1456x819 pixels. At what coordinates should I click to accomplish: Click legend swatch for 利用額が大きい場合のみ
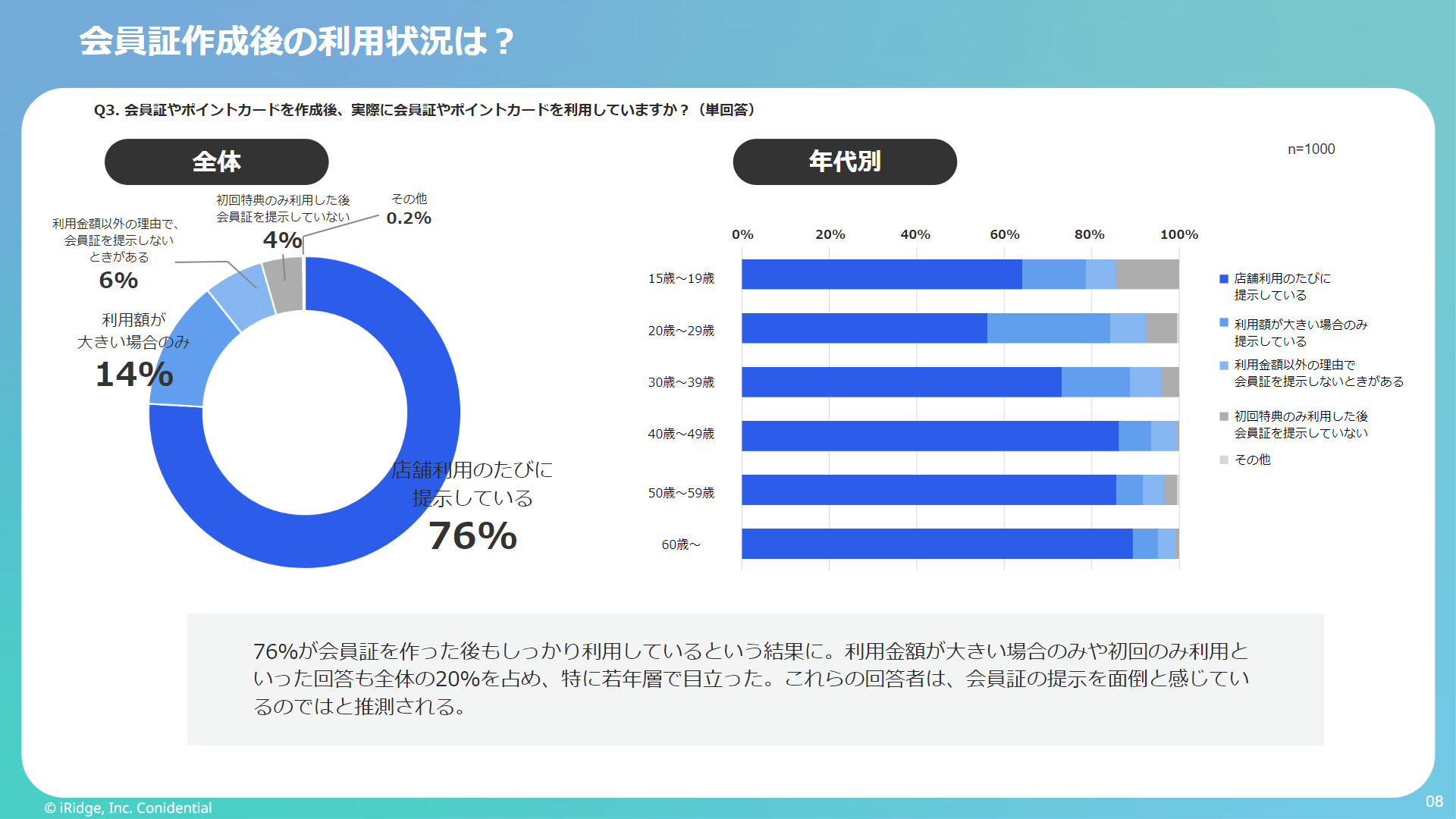1223,323
